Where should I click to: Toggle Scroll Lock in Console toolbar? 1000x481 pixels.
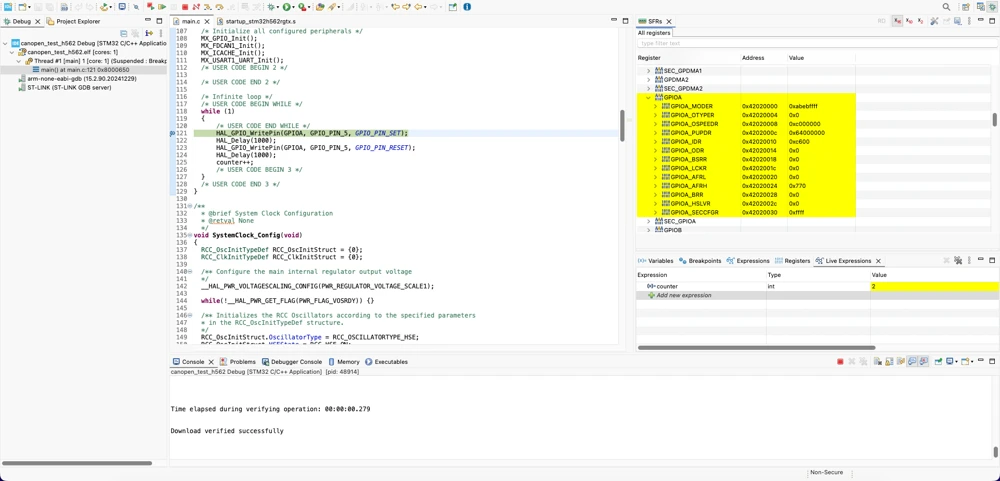[889, 362]
